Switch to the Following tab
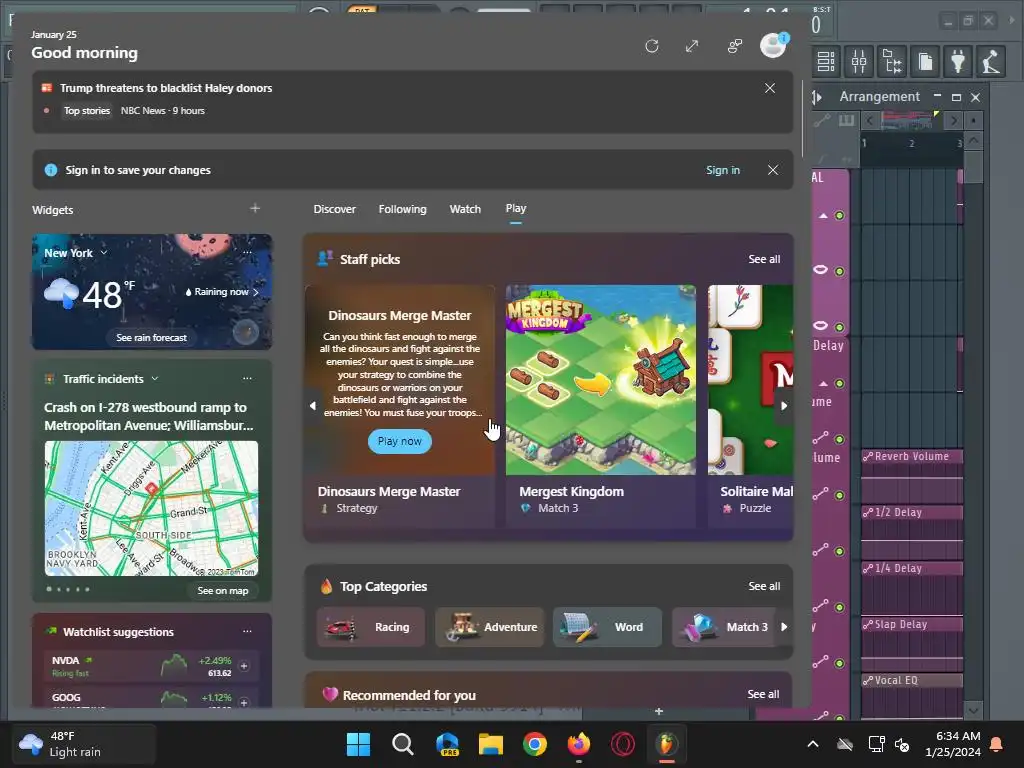Viewport: 1024px width, 768px height. tap(402, 209)
